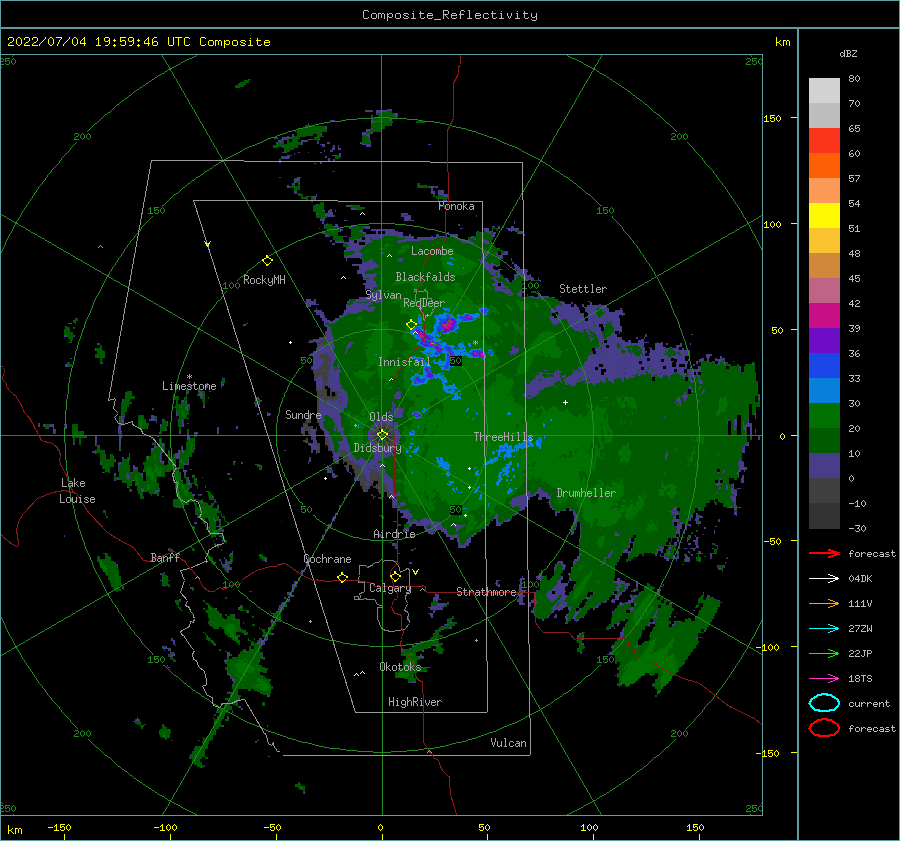
Task: Click the orange 111V arrow legend icon
Action: pos(824,603)
